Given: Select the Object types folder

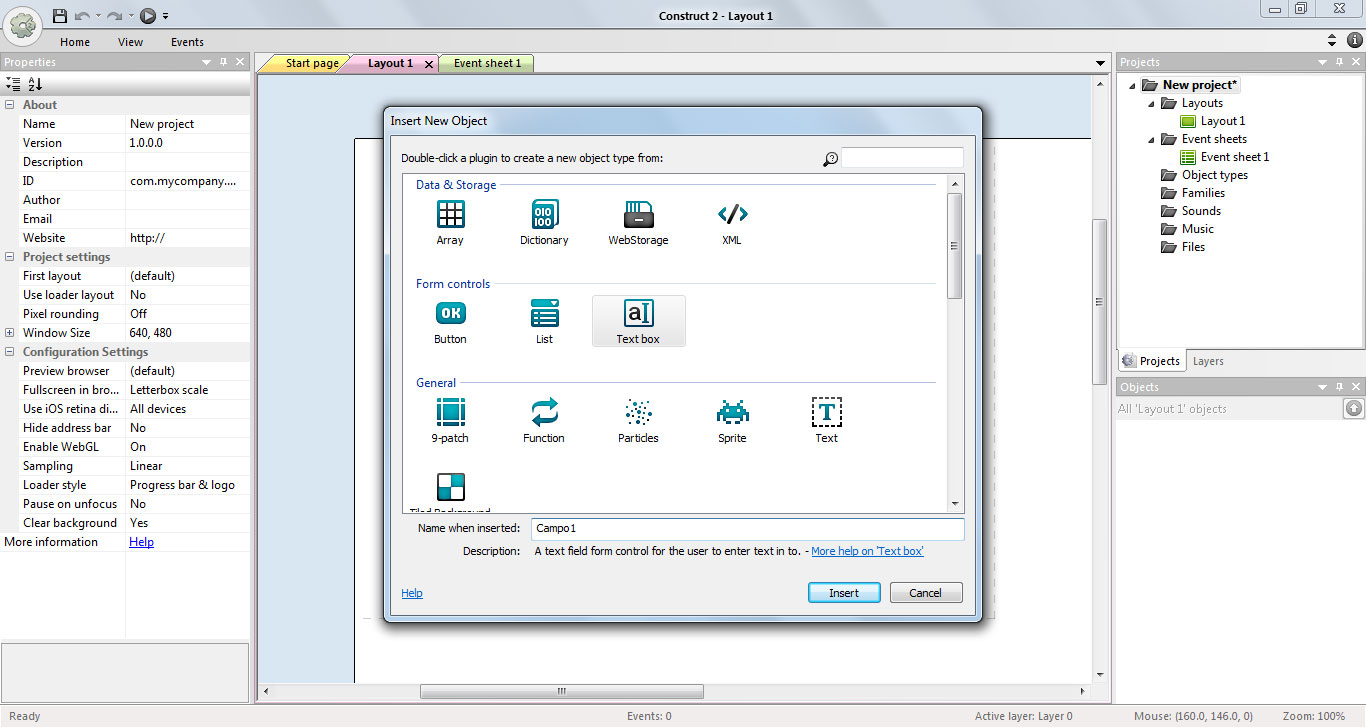Looking at the screenshot, I should 1204,175.
